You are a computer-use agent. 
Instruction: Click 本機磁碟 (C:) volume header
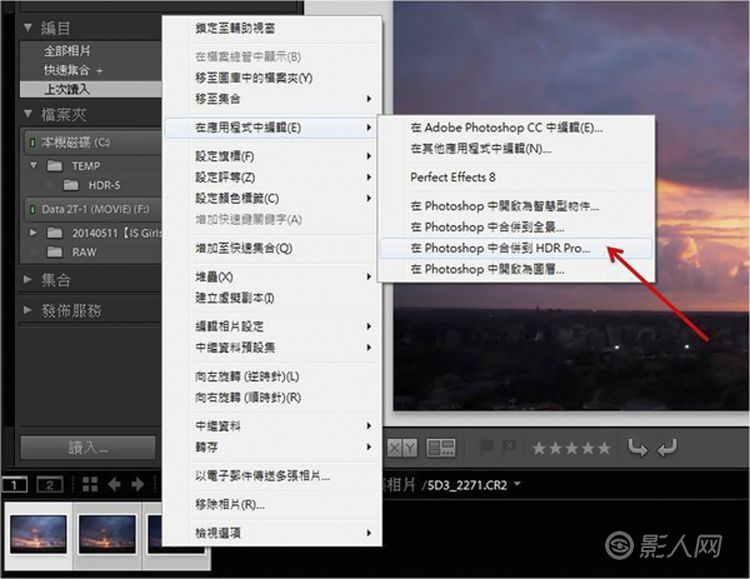[92, 142]
